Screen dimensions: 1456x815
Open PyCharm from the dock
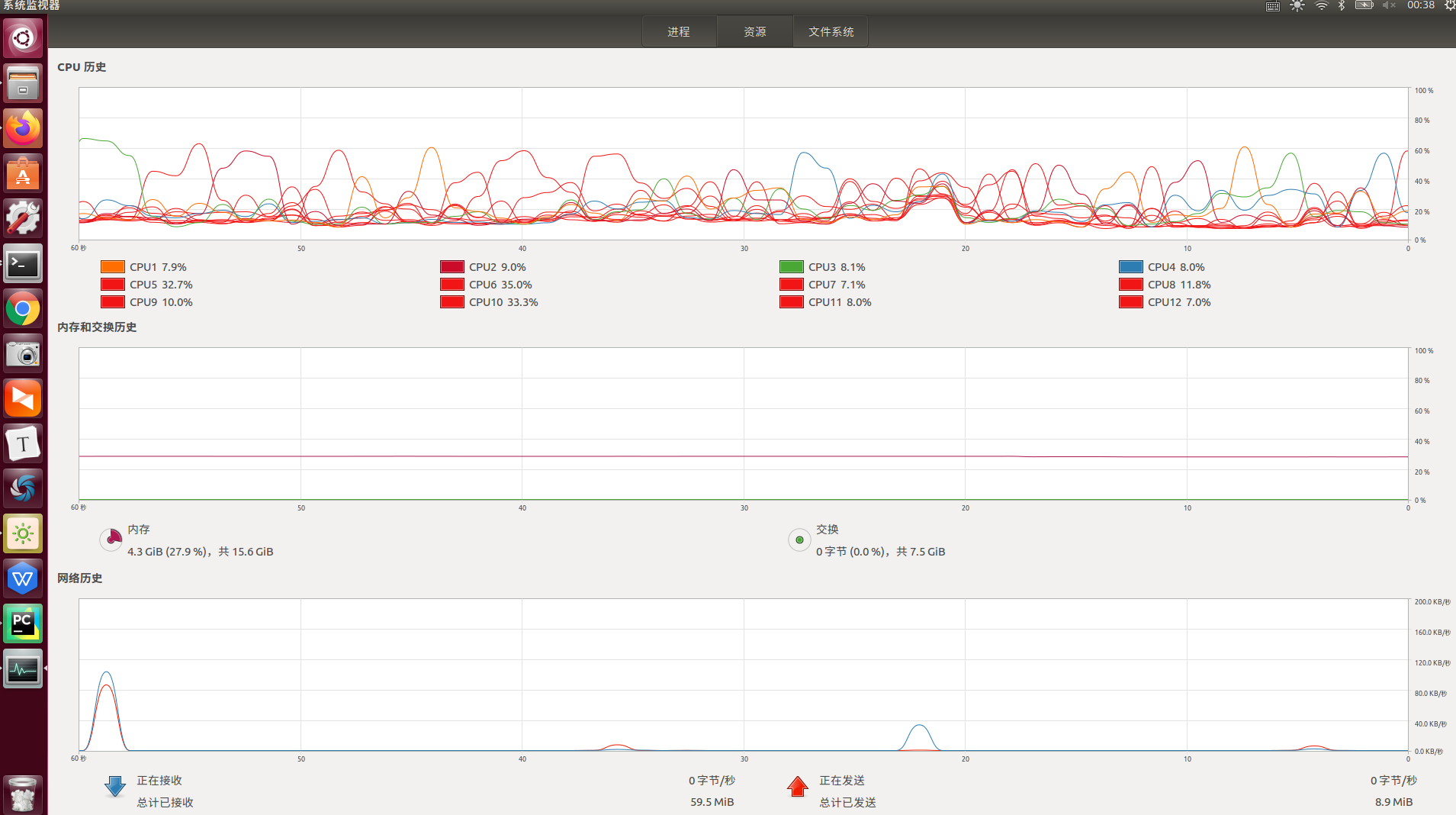(x=23, y=623)
